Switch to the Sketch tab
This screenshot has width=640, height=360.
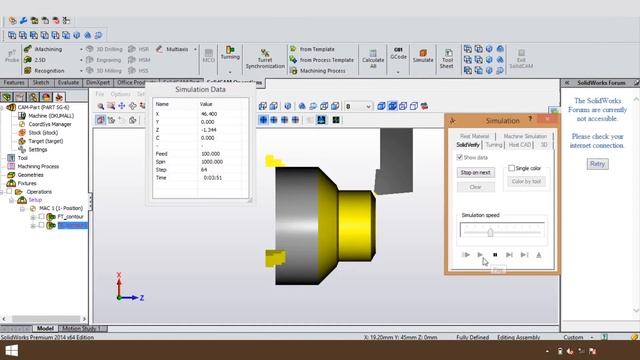point(41,83)
